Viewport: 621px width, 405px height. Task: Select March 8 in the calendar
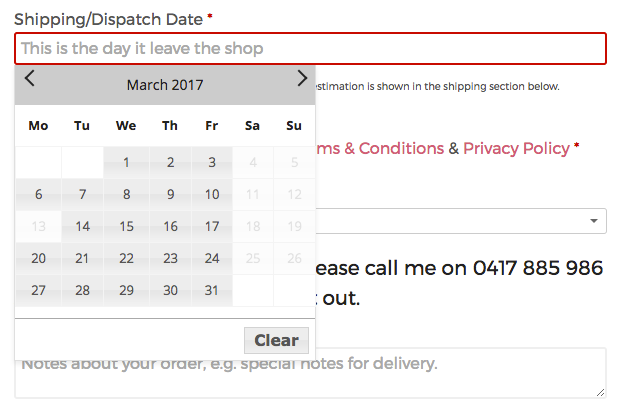point(126,195)
